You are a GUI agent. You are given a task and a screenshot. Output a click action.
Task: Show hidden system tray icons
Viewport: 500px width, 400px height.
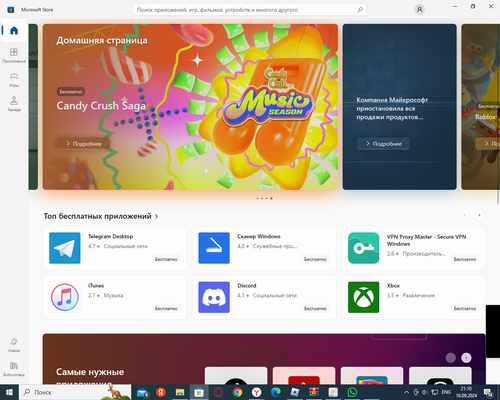[406, 392]
